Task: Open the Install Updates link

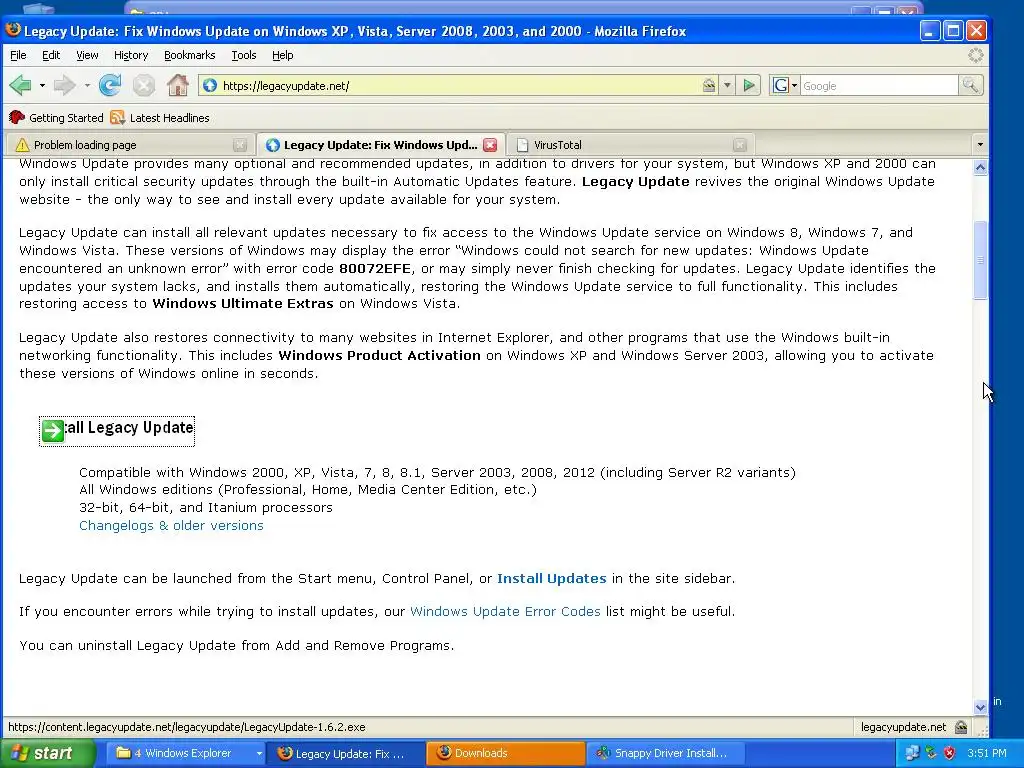Action: coord(552,579)
